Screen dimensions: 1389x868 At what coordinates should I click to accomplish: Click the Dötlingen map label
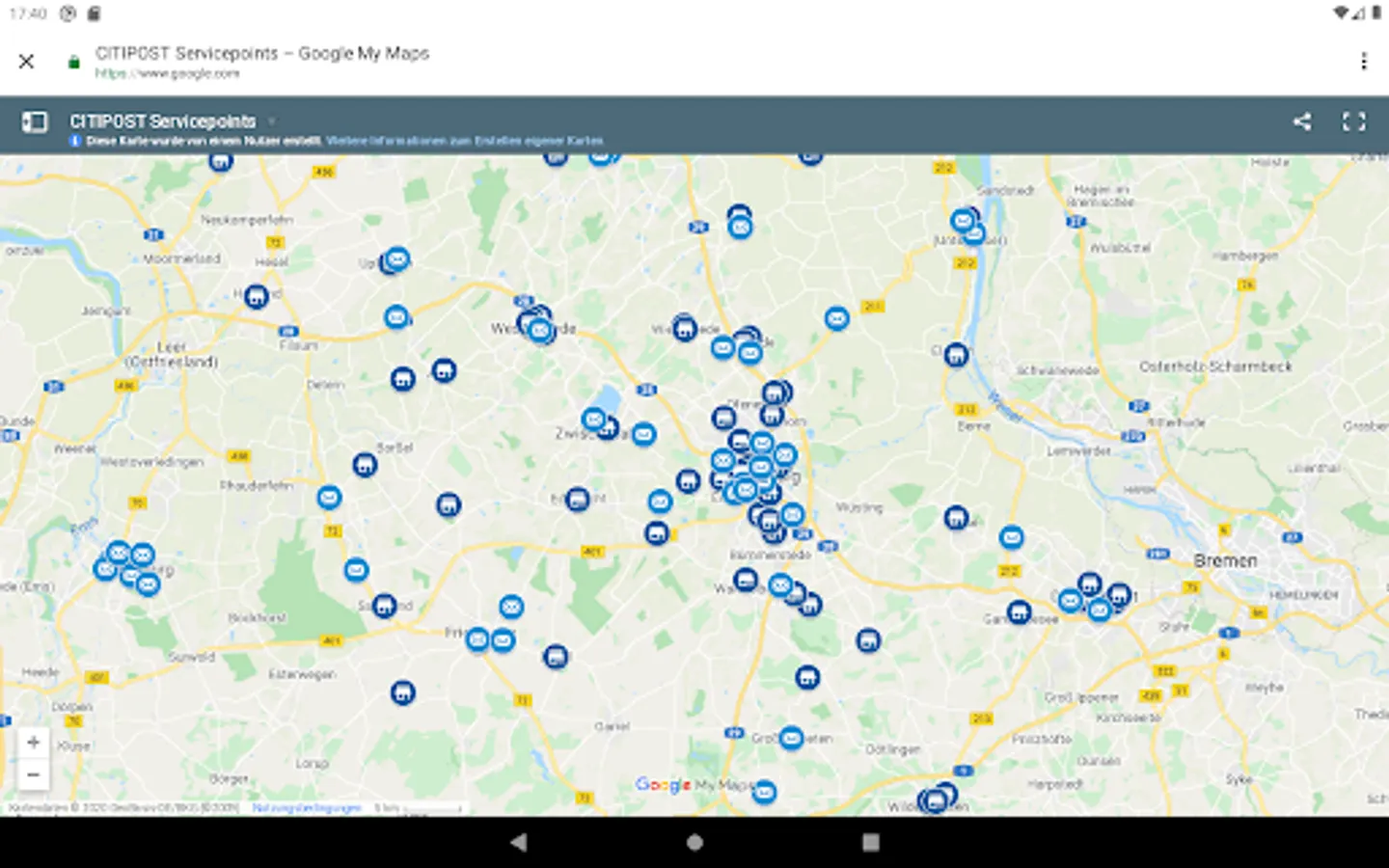click(x=892, y=749)
